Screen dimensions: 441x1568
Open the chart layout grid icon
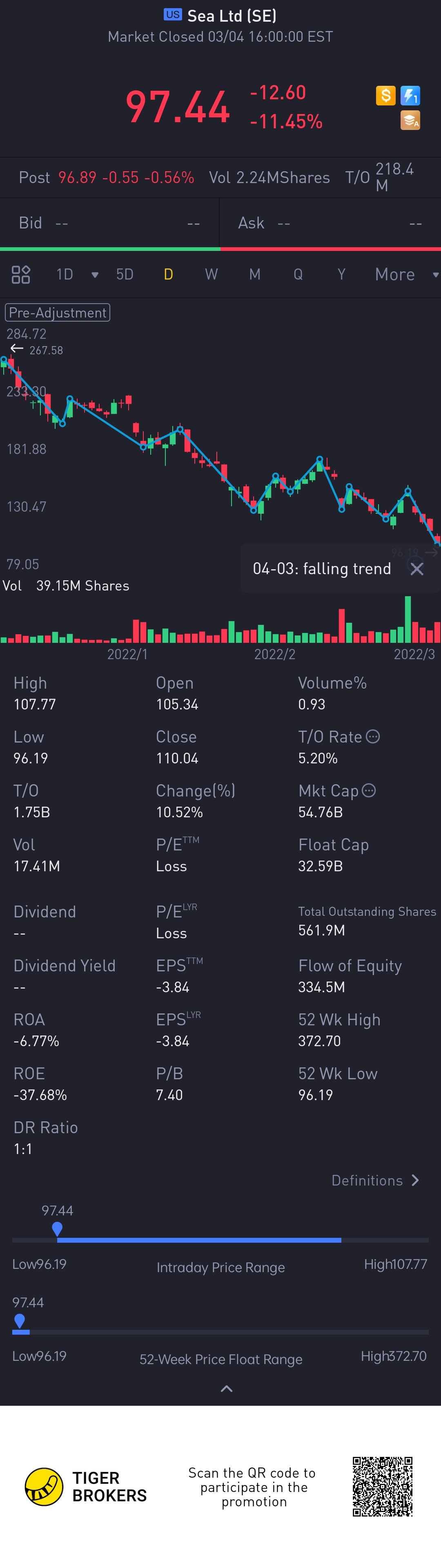coord(21,275)
